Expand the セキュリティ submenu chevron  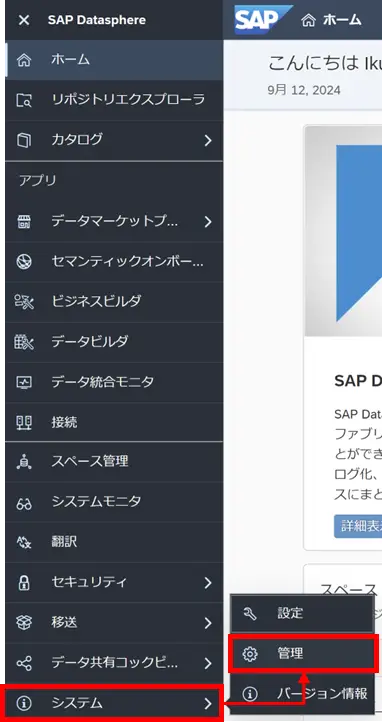[208, 582]
